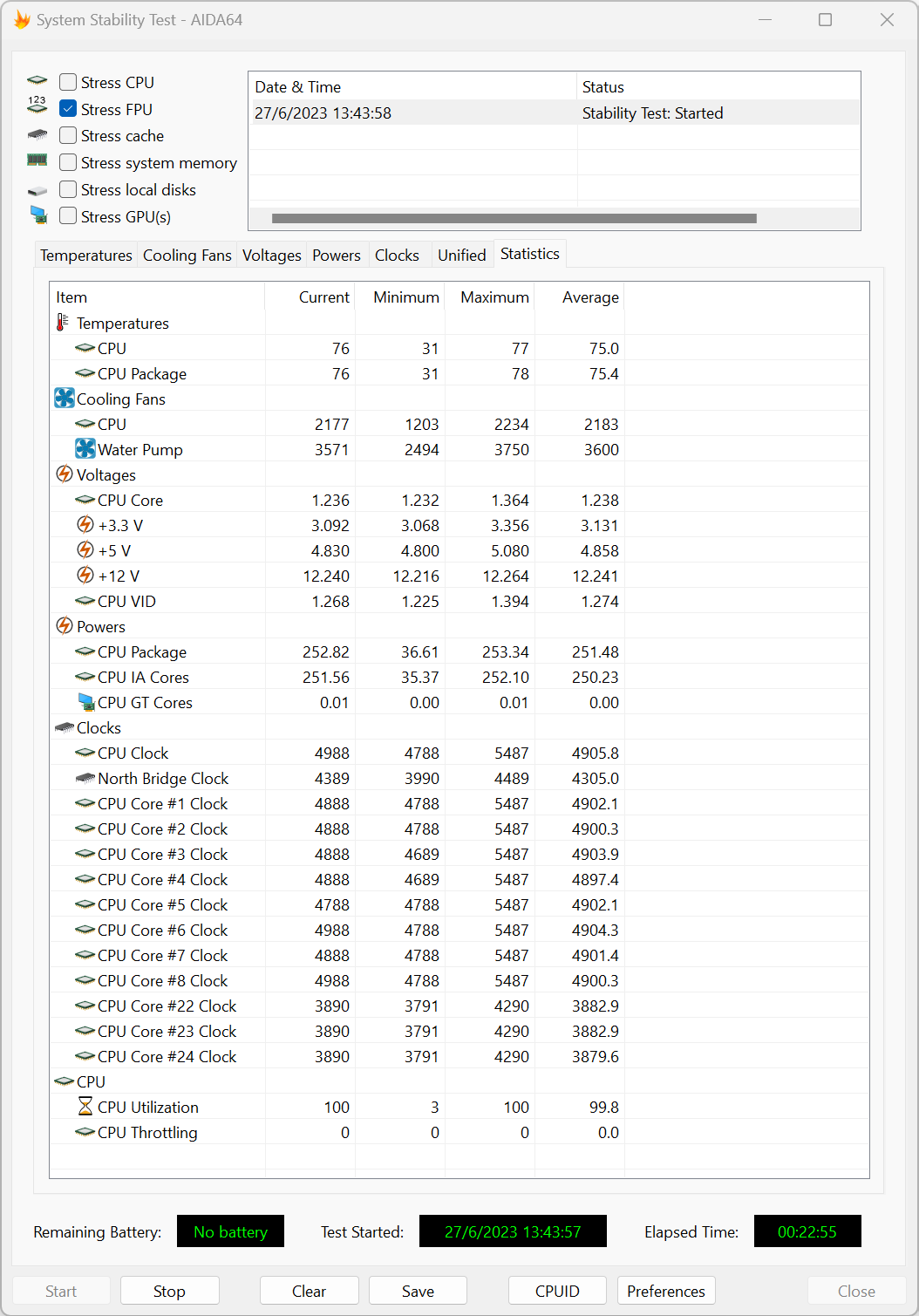Enable the Stress cache checkbox
Screen dimensions: 919x1316
(x=68, y=136)
